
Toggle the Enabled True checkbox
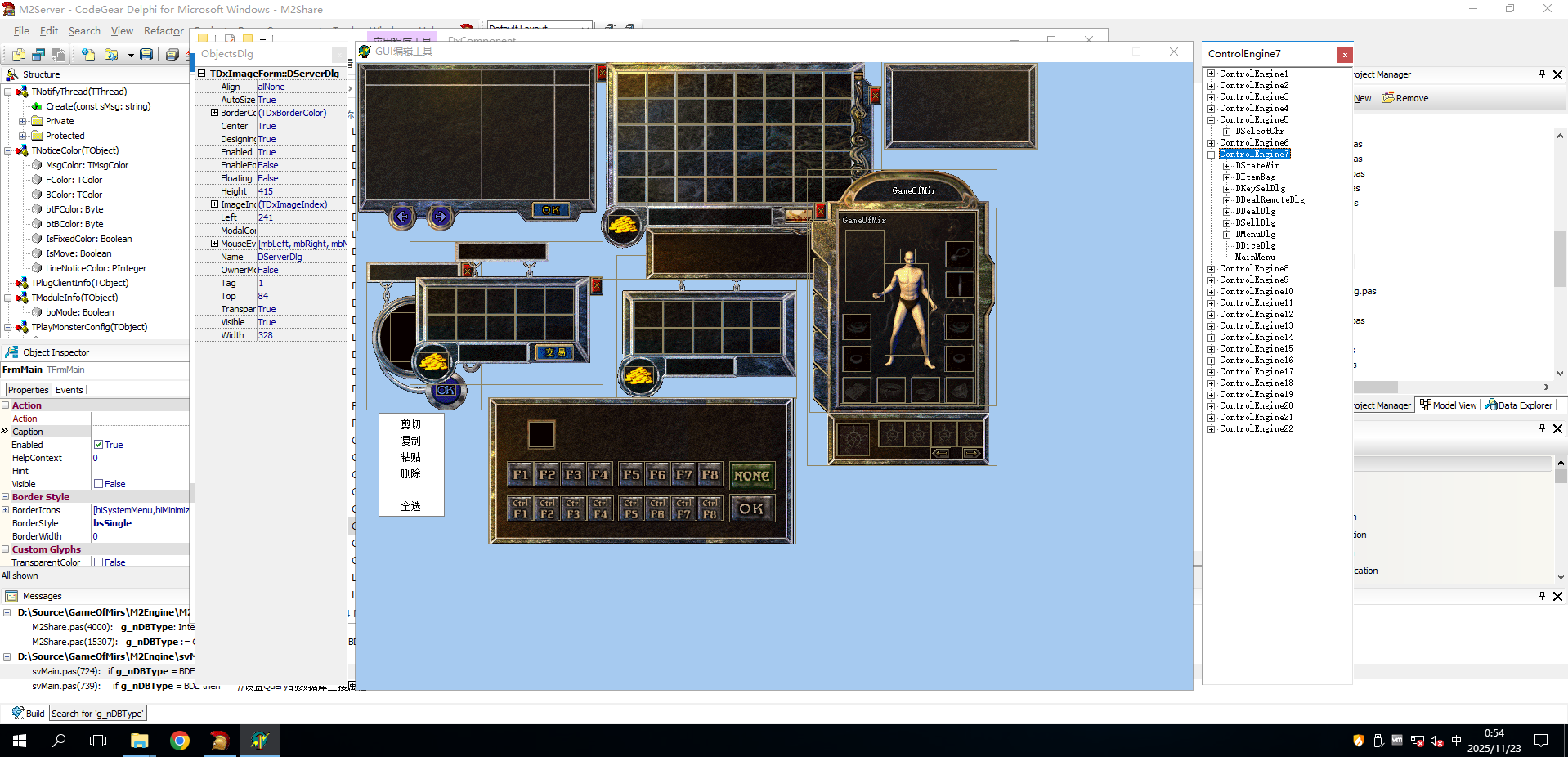(x=98, y=445)
